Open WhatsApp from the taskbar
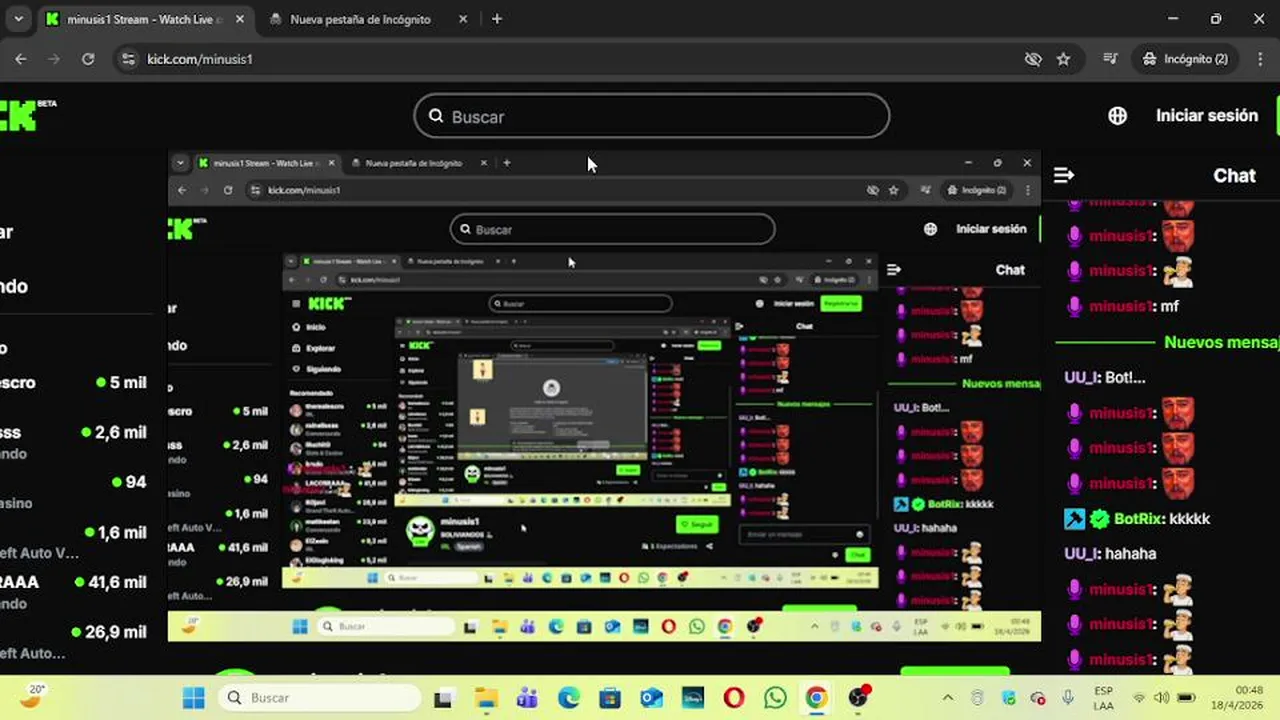The width and height of the screenshot is (1280, 720). [x=775, y=698]
